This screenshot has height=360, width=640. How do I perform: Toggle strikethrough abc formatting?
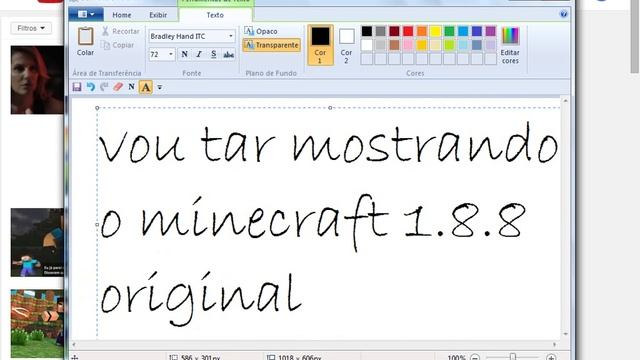(x=229, y=54)
